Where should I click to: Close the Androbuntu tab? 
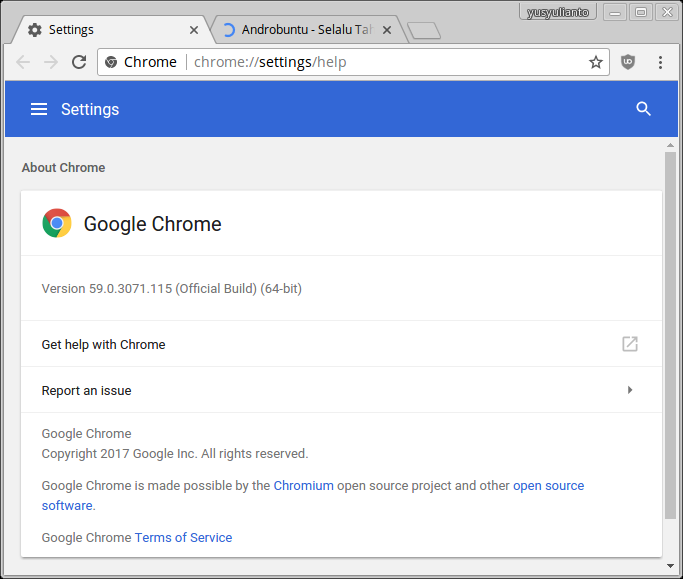[x=387, y=30]
